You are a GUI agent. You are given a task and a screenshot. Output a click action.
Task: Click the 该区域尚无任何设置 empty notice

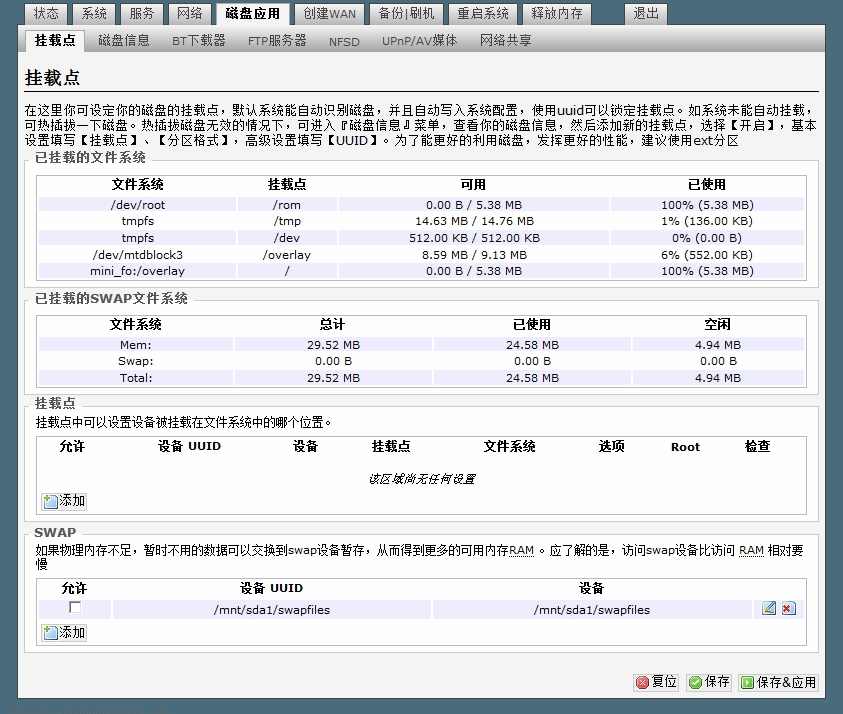[422, 479]
